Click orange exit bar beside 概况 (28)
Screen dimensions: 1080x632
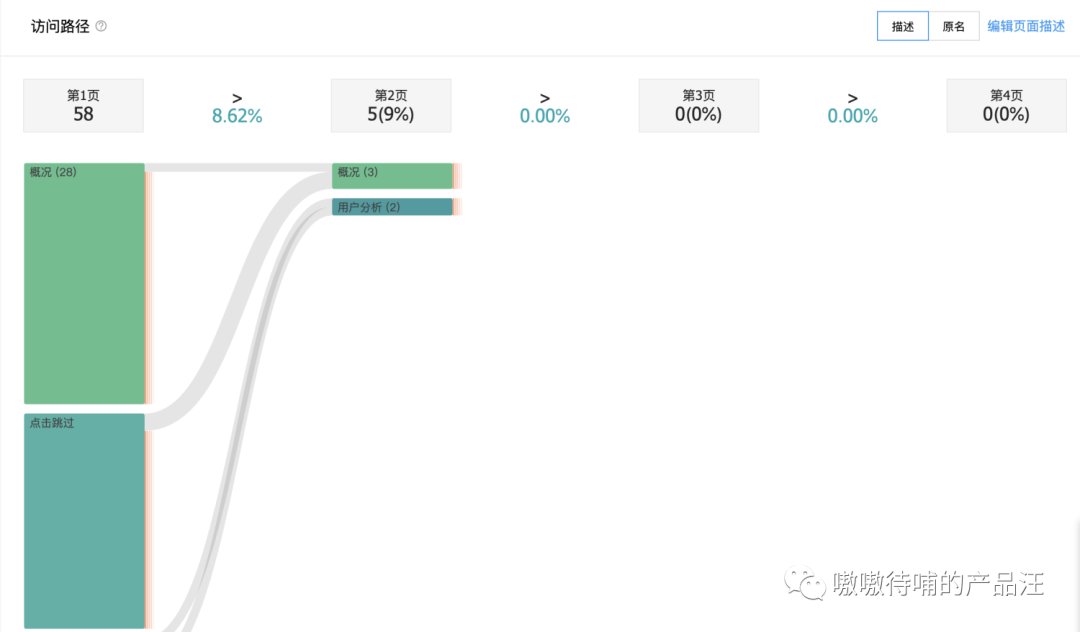tap(148, 287)
